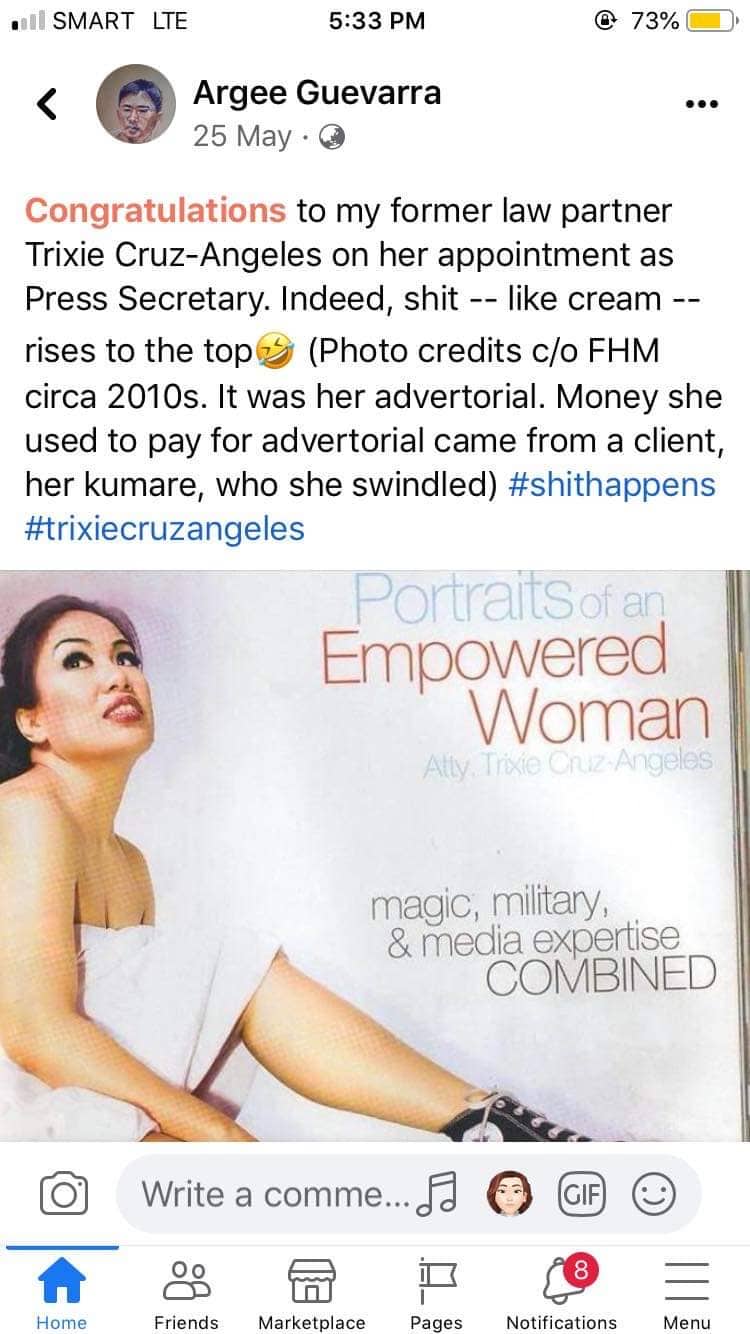
Task: Go to the Home tab
Action: 62,1293
